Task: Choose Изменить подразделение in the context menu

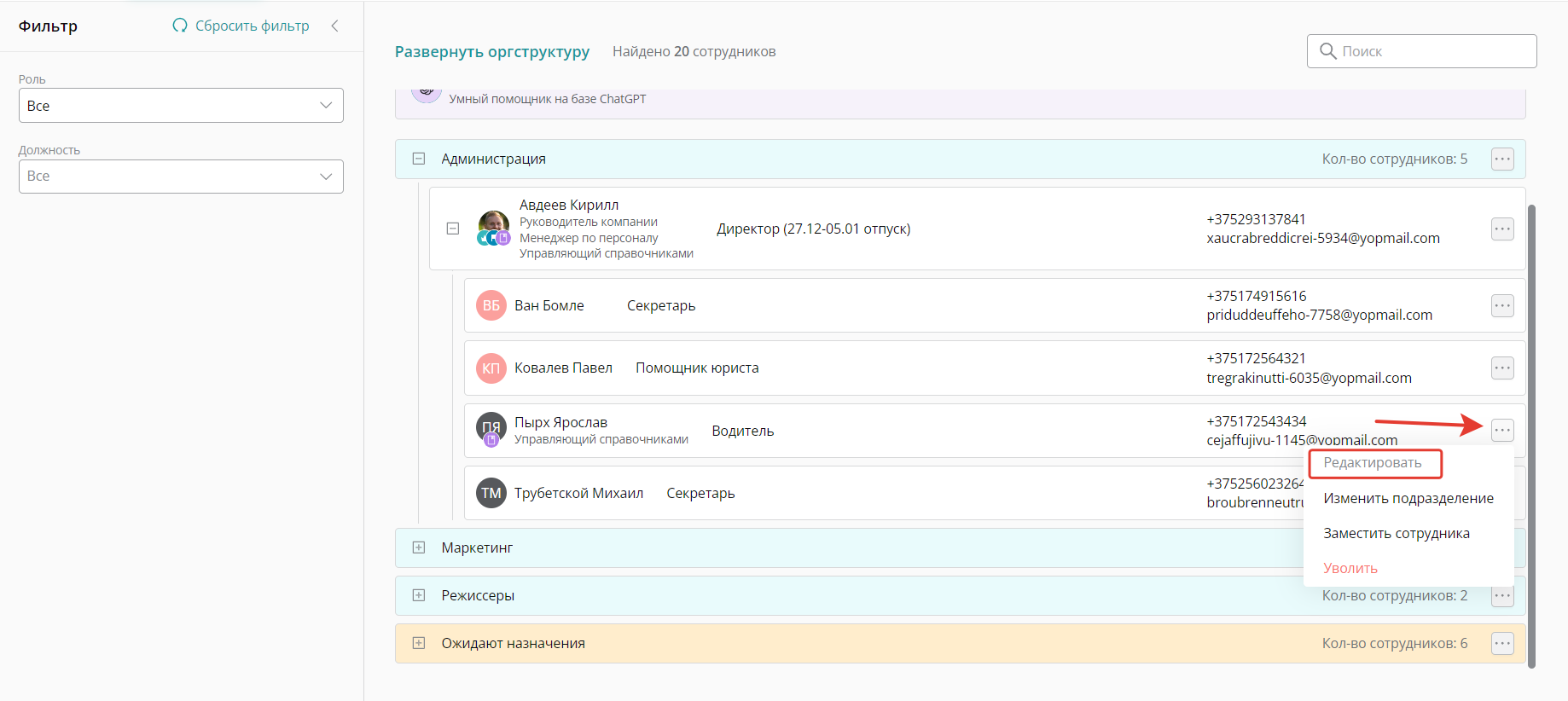Action: tap(1408, 498)
